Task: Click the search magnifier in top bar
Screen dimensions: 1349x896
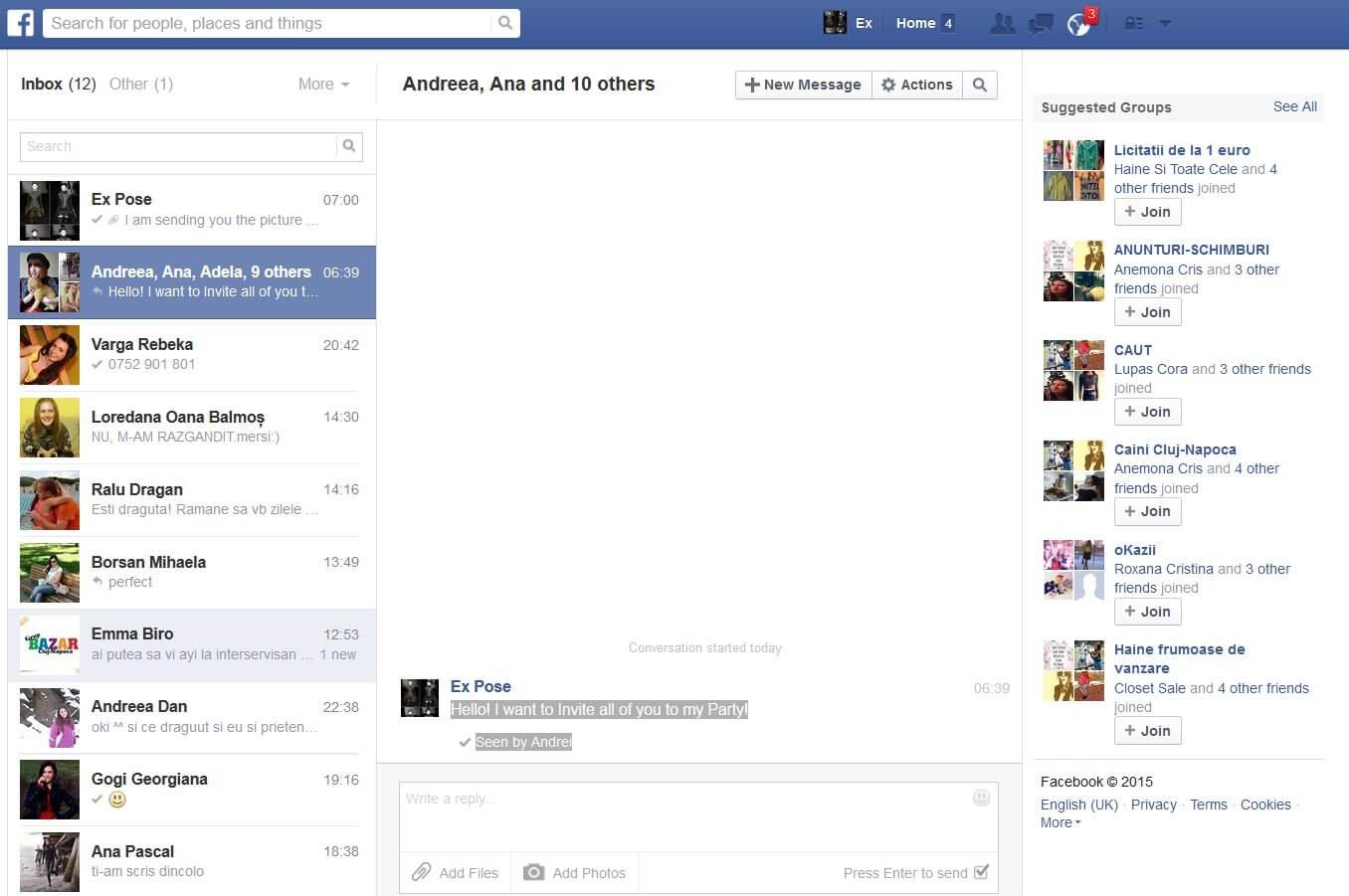Action: point(505,23)
